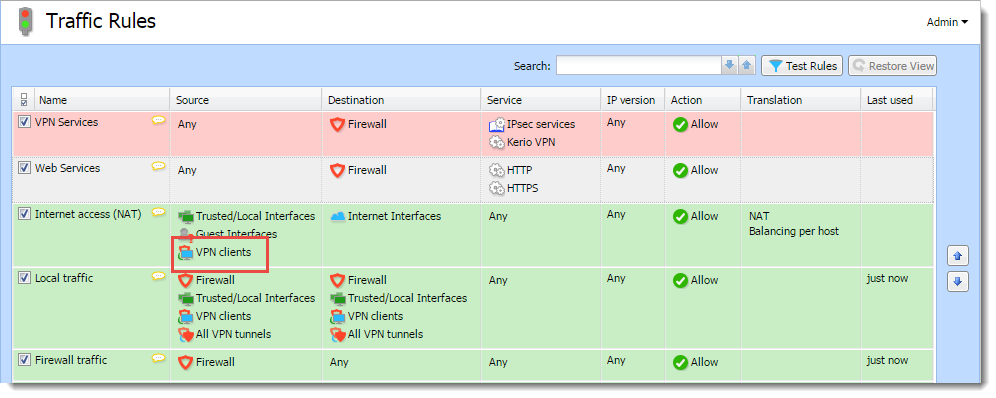Click 'Firewall' source in the Firewall traffic row

tap(215, 362)
